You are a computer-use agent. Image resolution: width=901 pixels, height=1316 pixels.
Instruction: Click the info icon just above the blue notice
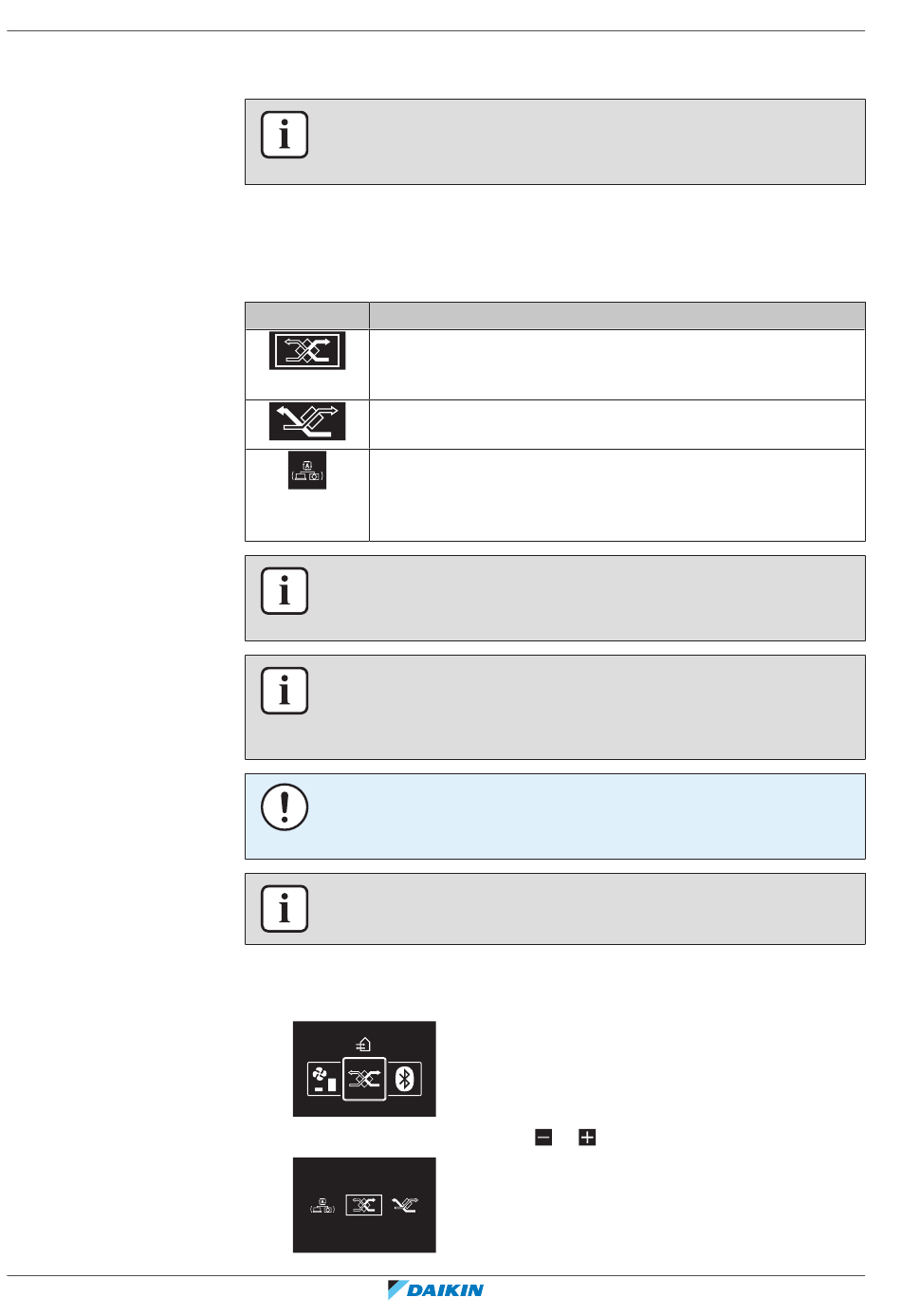pos(285,691)
